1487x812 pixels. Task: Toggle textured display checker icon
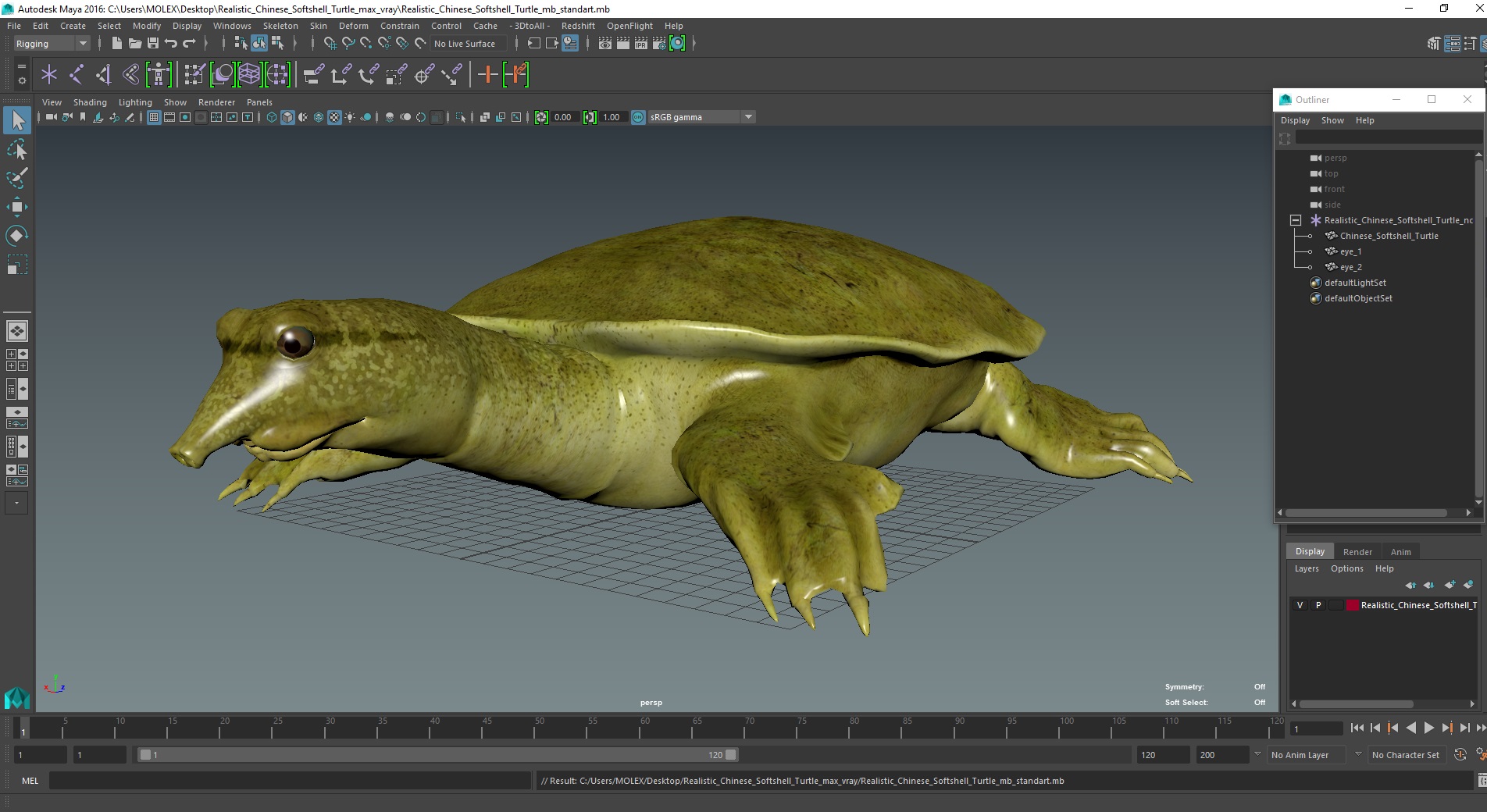pyautogui.click(x=334, y=117)
